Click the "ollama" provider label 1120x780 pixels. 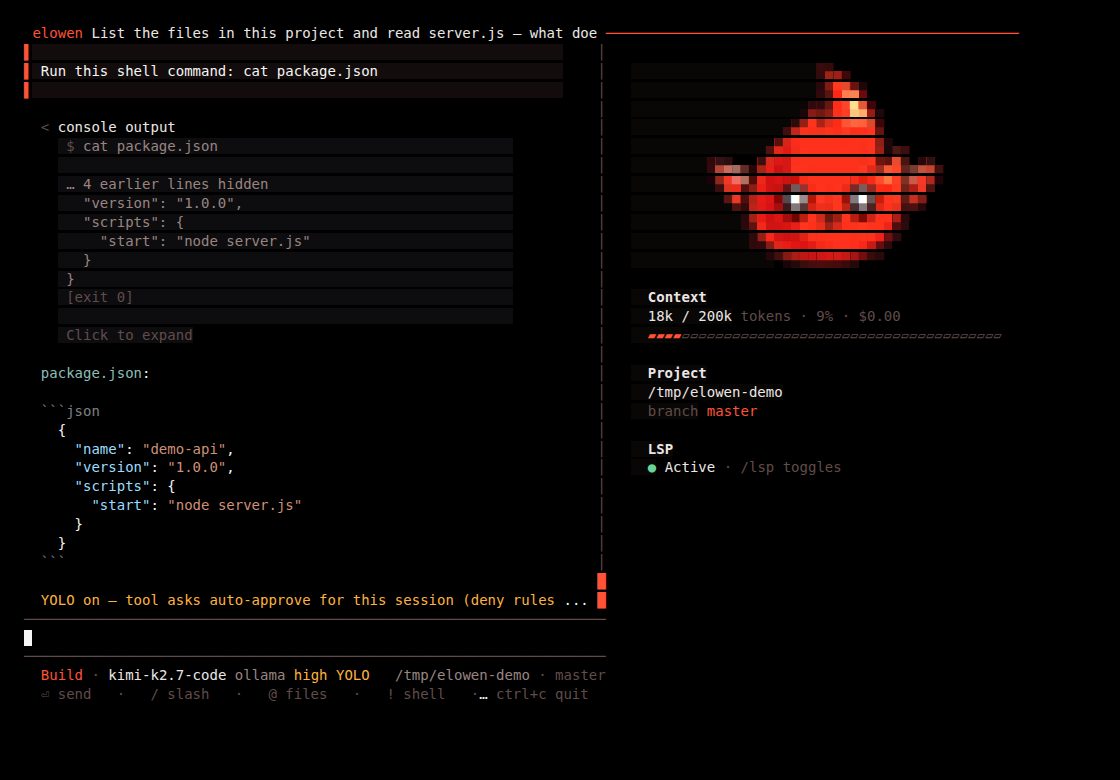(x=260, y=675)
